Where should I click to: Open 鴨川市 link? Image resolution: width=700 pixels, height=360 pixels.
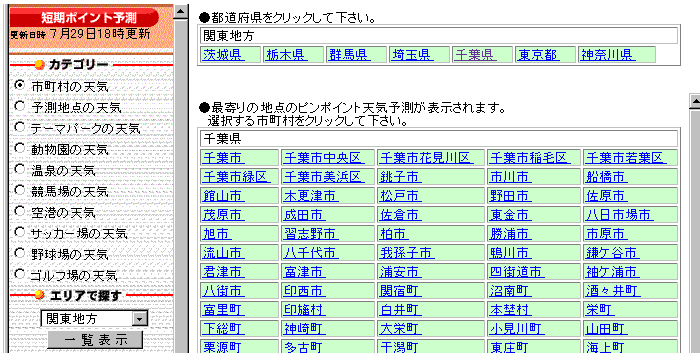click(510, 253)
